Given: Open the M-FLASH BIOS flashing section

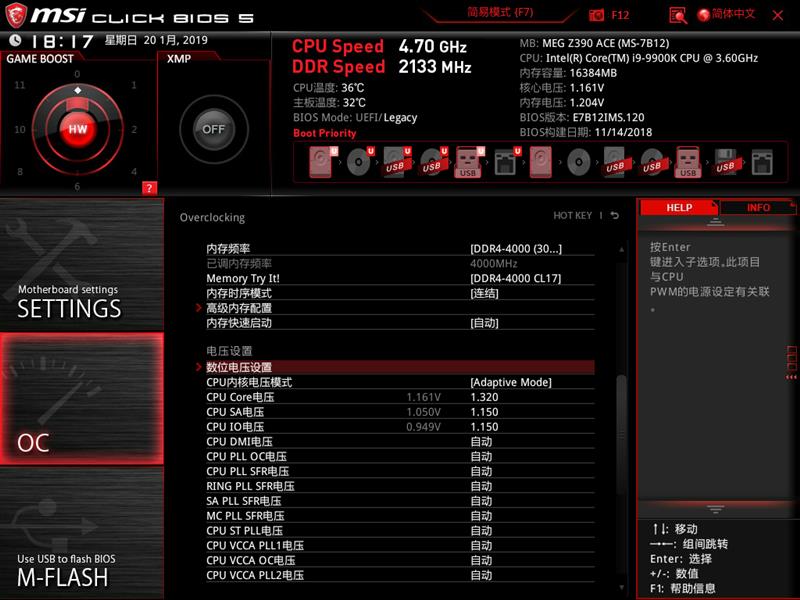Looking at the screenshot, I should [82, 533].
